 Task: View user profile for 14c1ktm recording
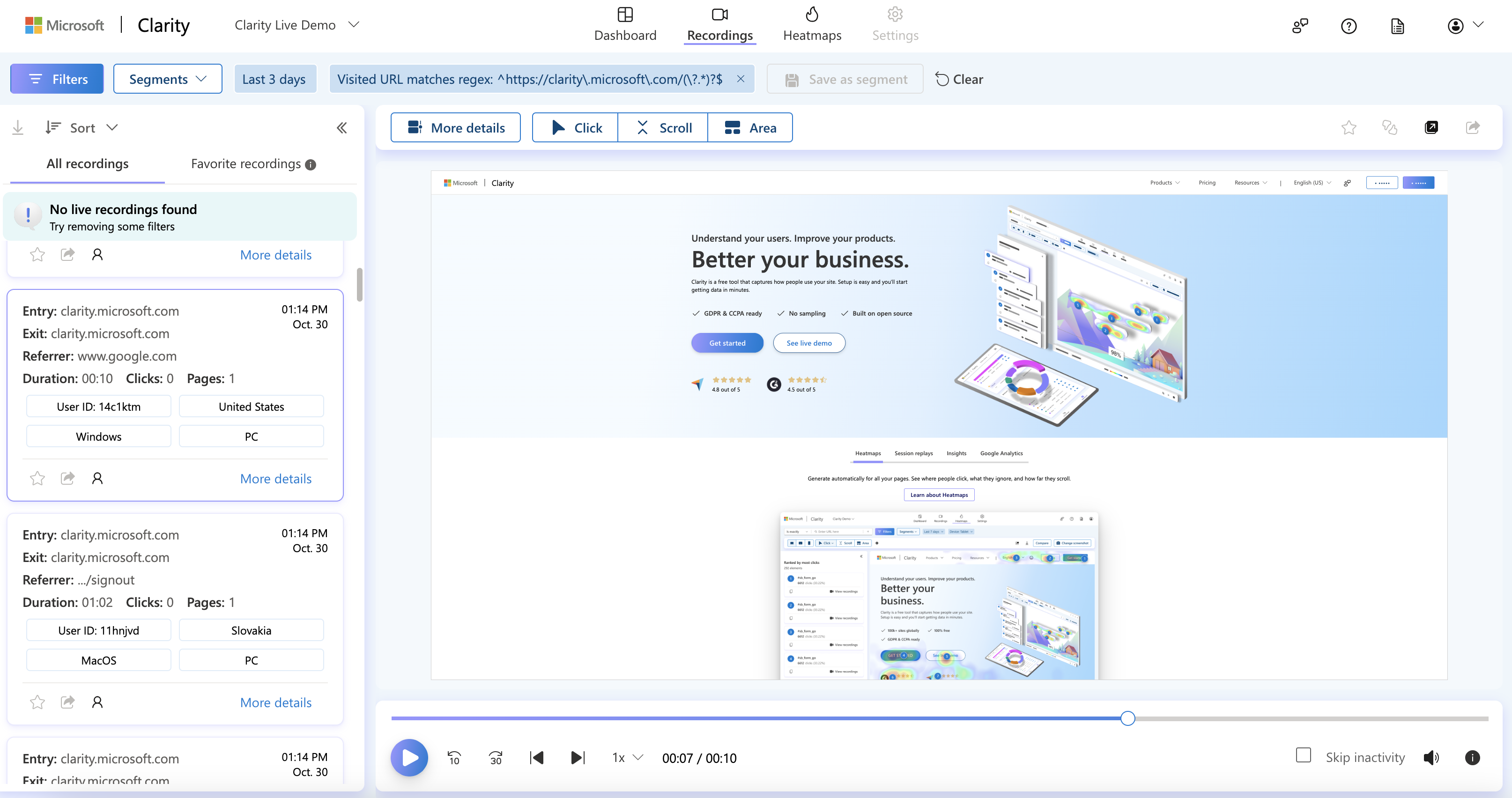click(x=97, y=478)
